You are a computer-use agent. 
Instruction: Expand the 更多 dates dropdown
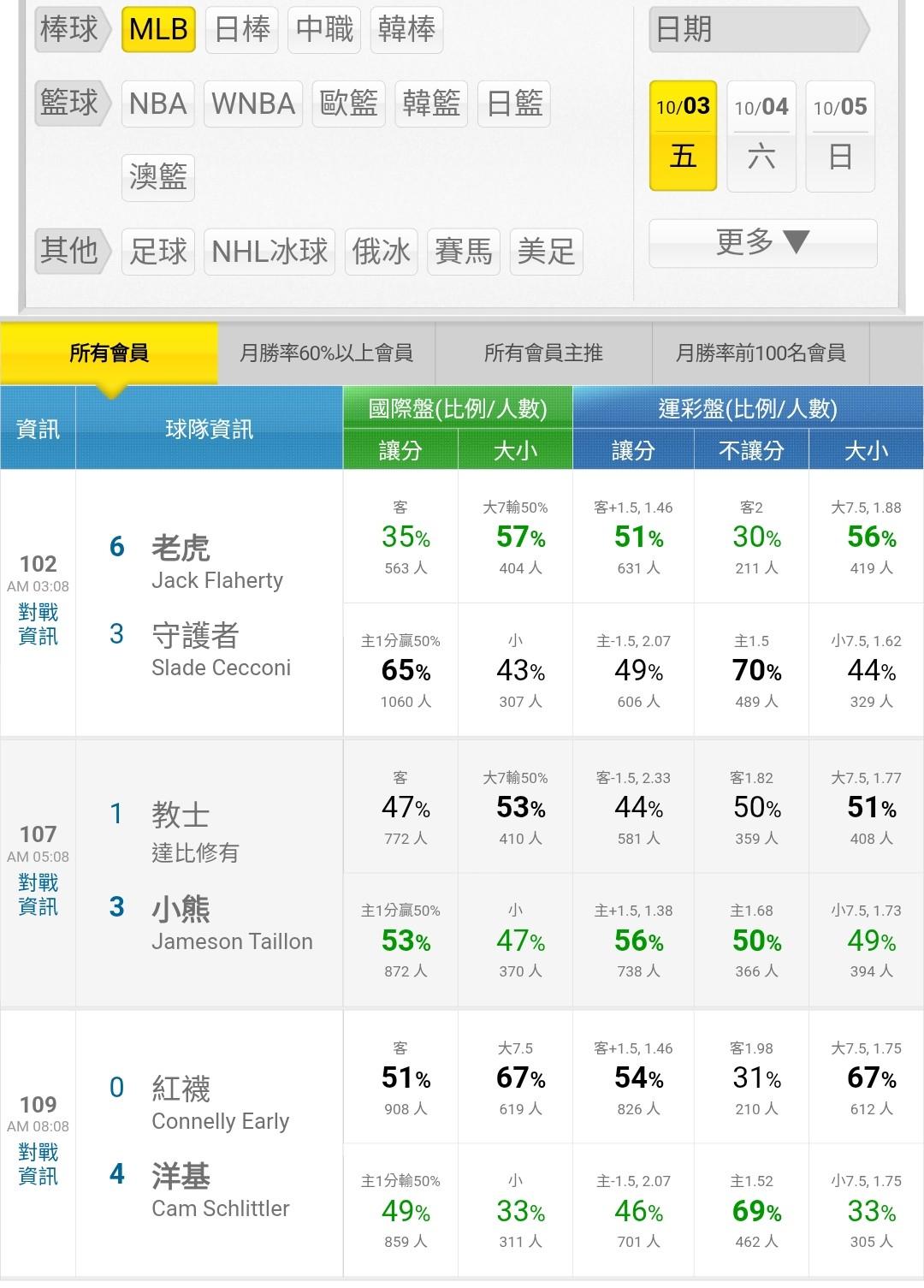[x=762, y=243]
